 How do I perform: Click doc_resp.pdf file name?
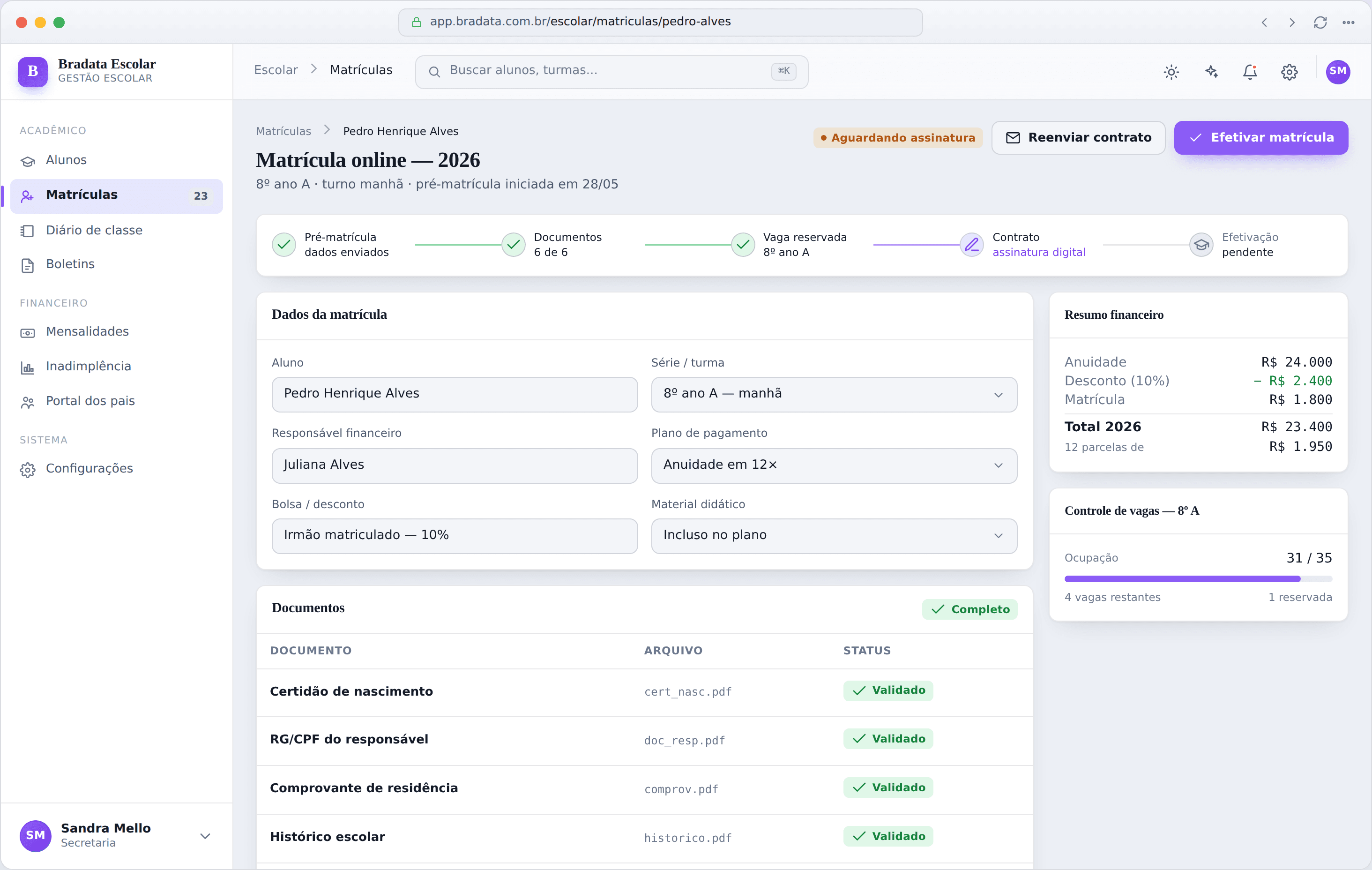684,740
